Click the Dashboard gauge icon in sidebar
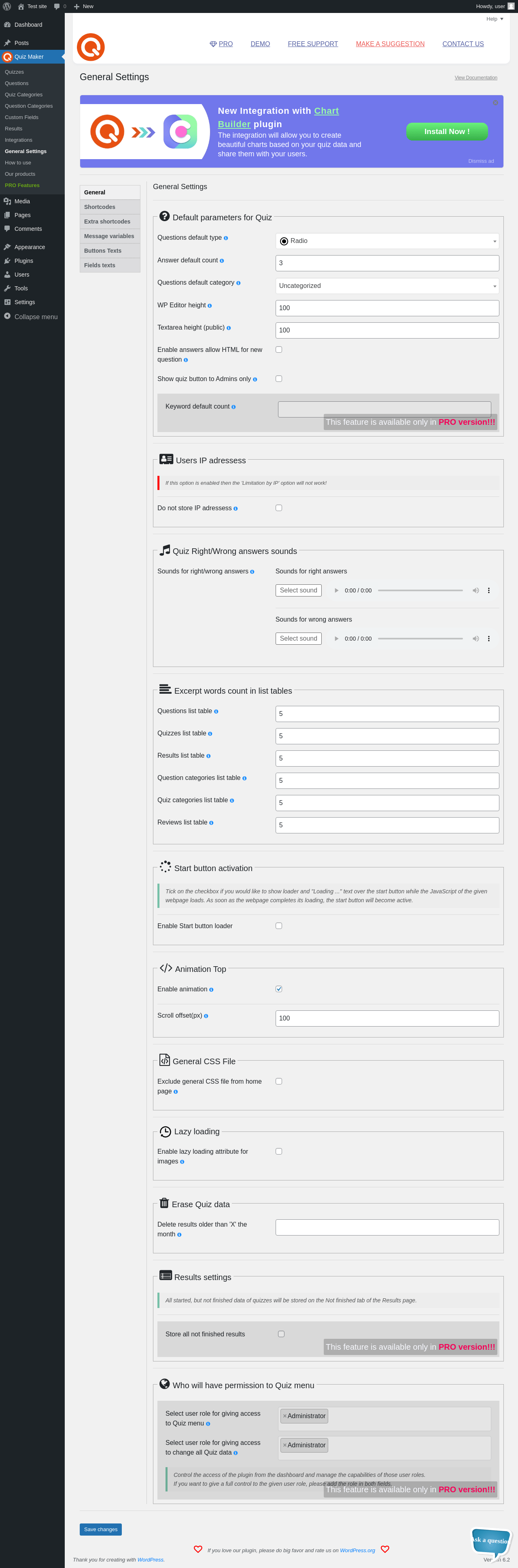Screen dimensions: 518x1568 tap(7, 25)
